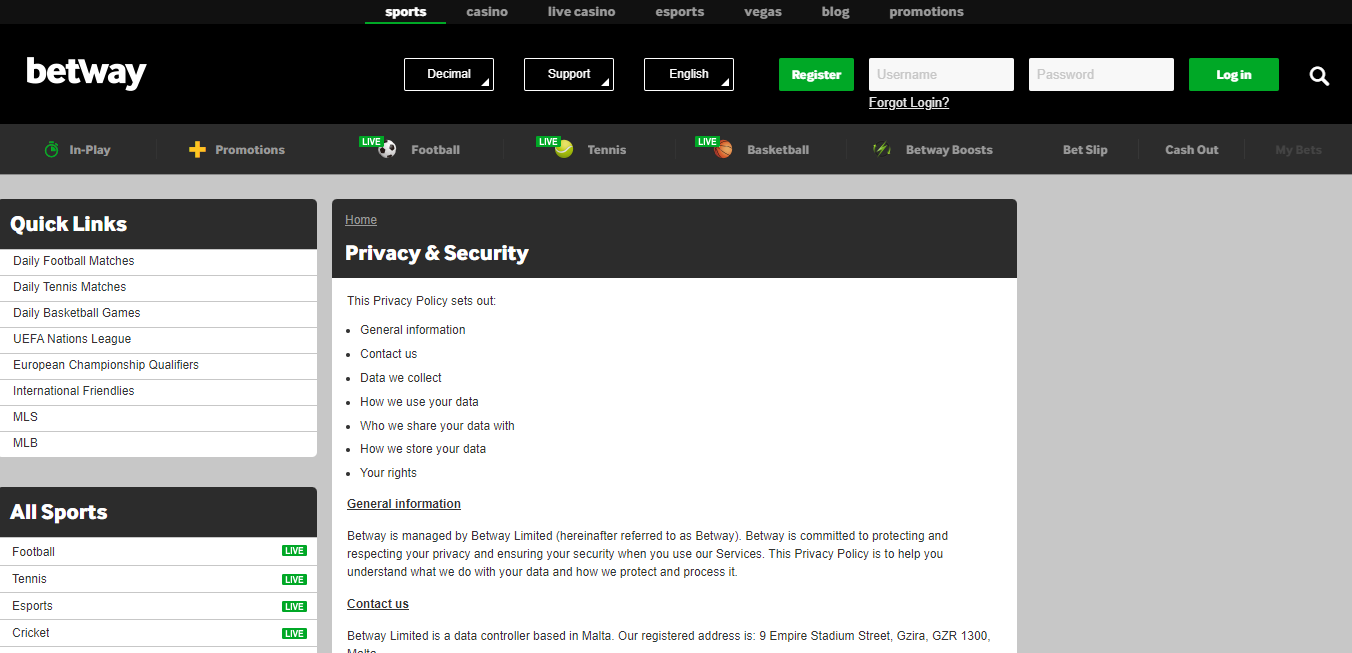Click the Home breadcrumb link
The width and height of the screenshot is (1352, 653).
(x=361, y=220)
